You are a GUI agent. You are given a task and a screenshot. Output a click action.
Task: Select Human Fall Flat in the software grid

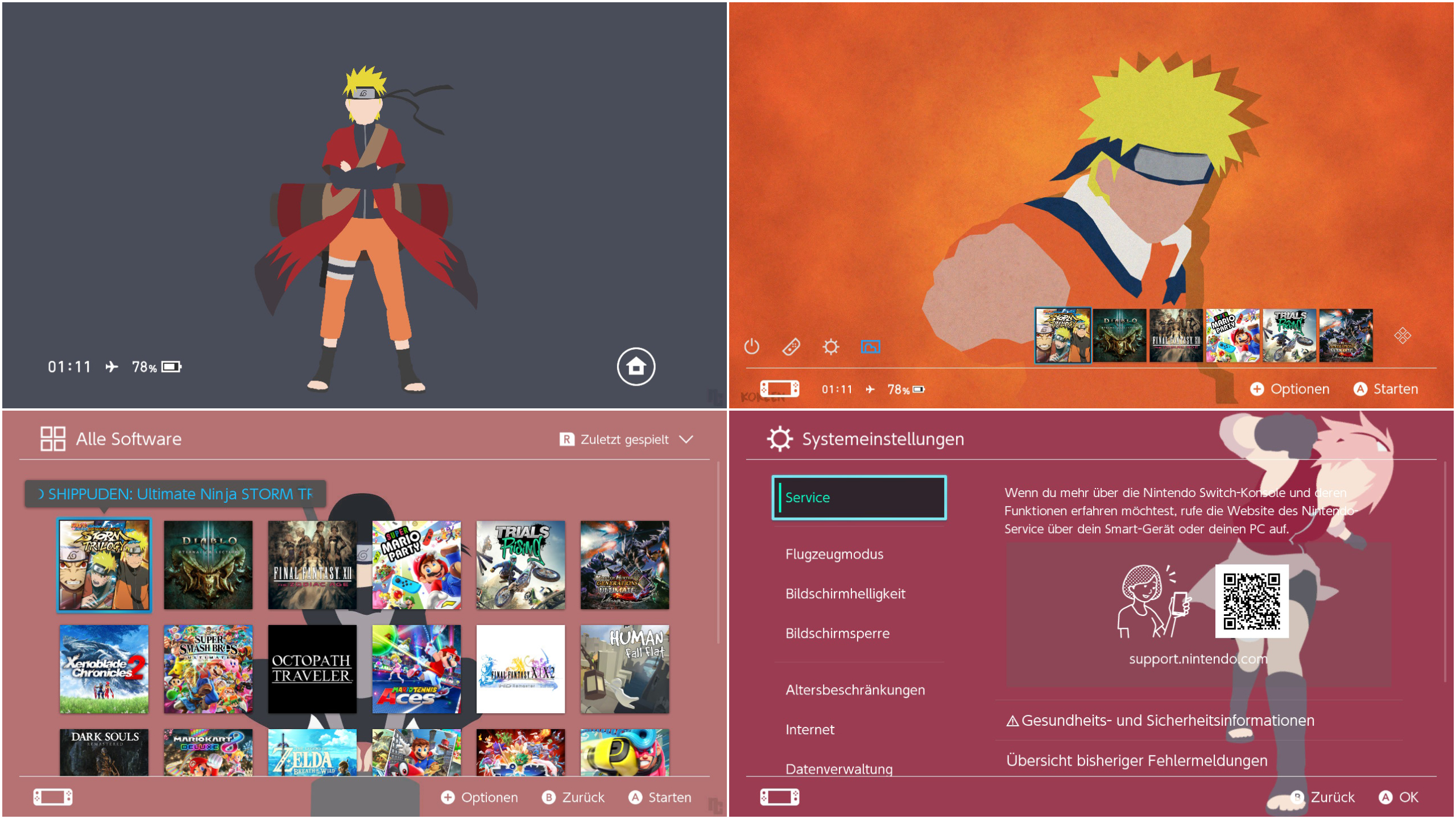point(624,669)
